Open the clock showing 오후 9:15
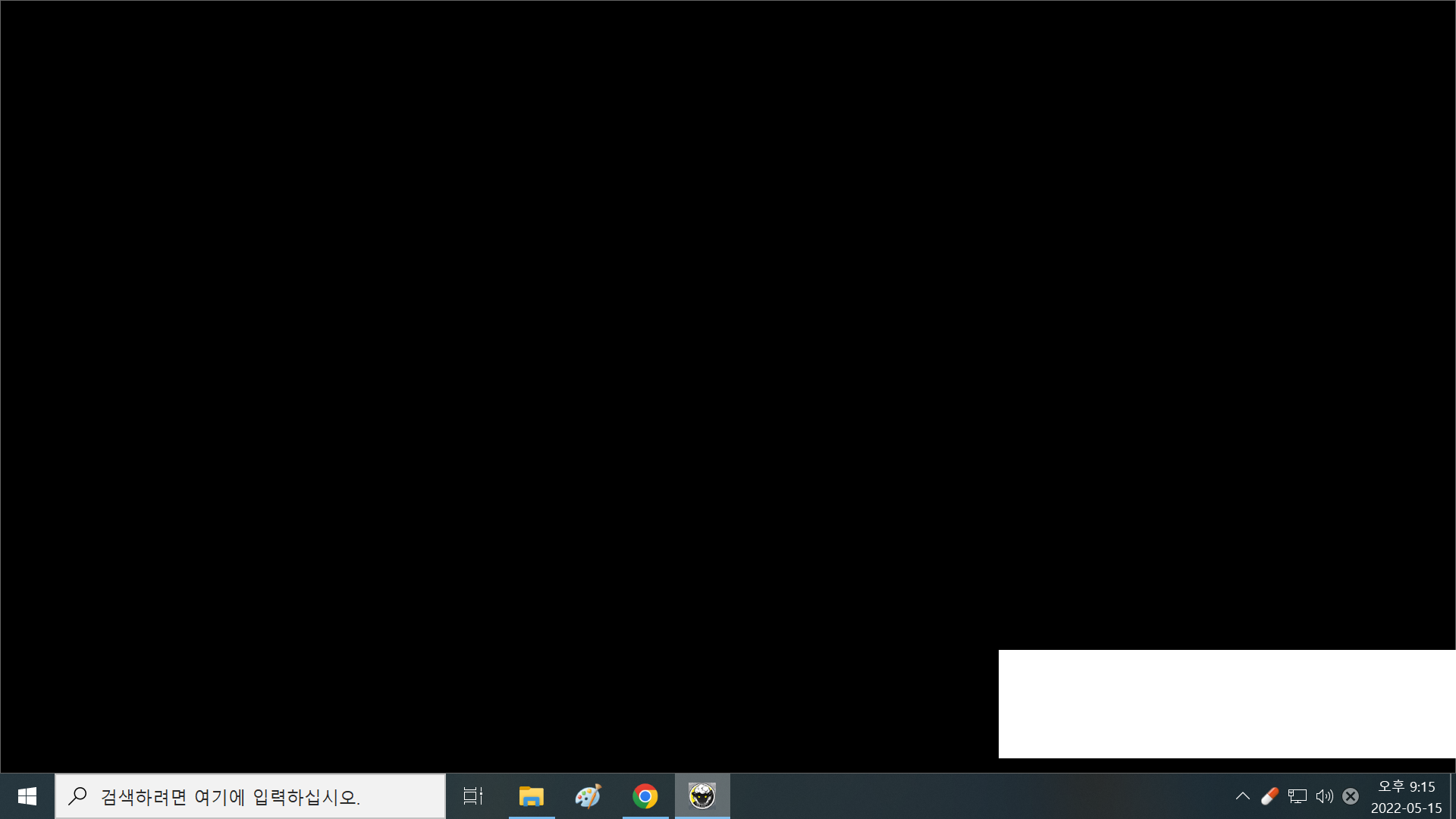 click(x=1407, y=796)
